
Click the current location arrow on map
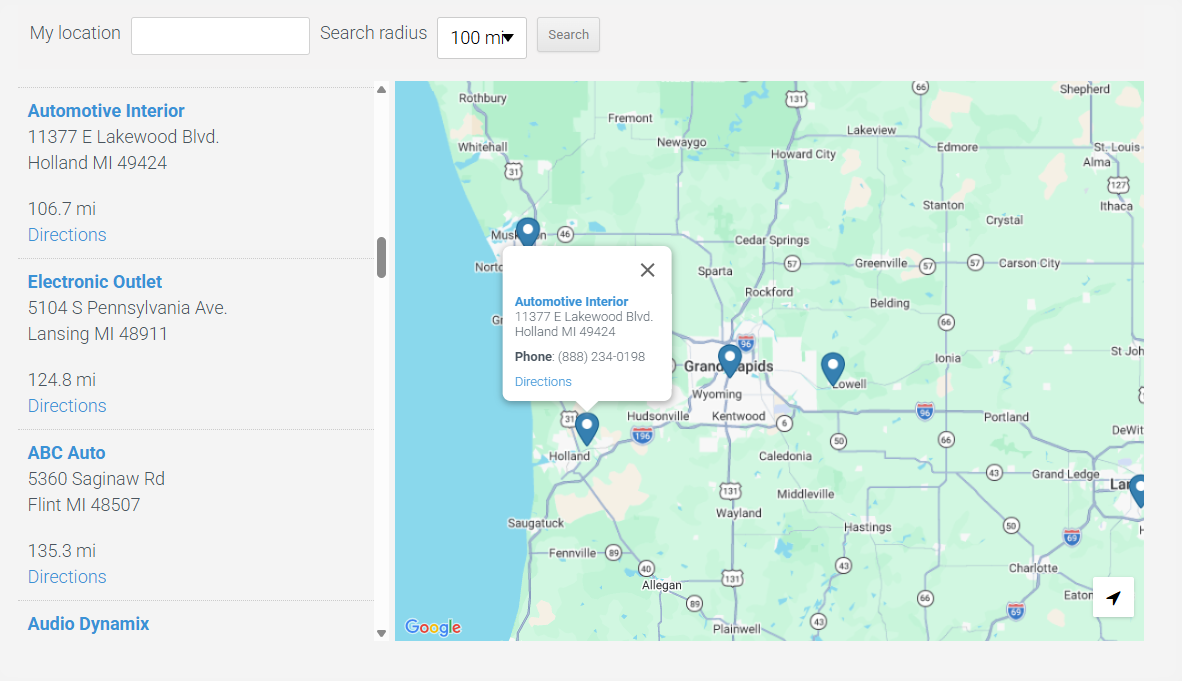pos(1113,598)
